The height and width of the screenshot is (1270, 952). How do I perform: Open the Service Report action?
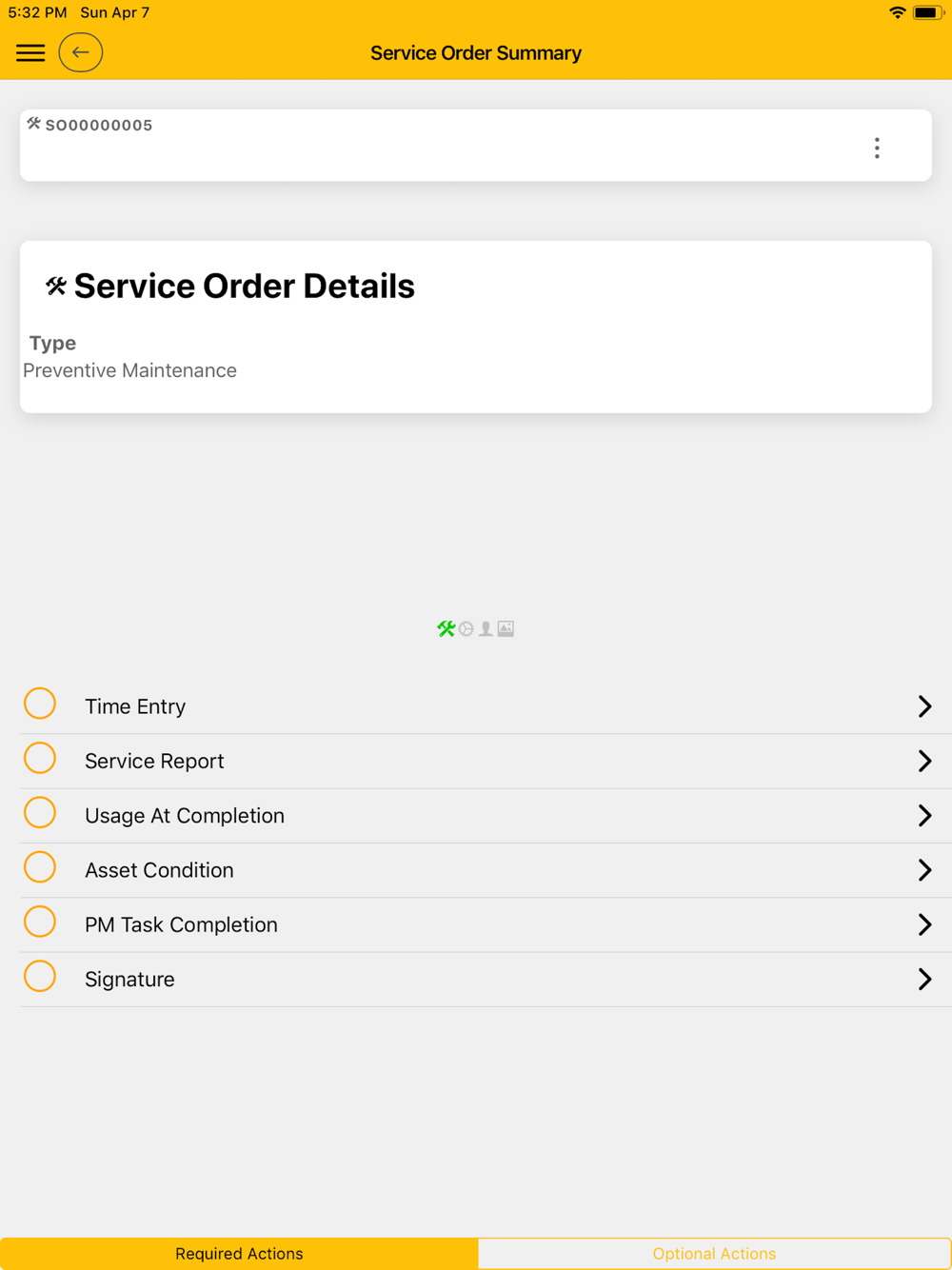click(154, 762)
